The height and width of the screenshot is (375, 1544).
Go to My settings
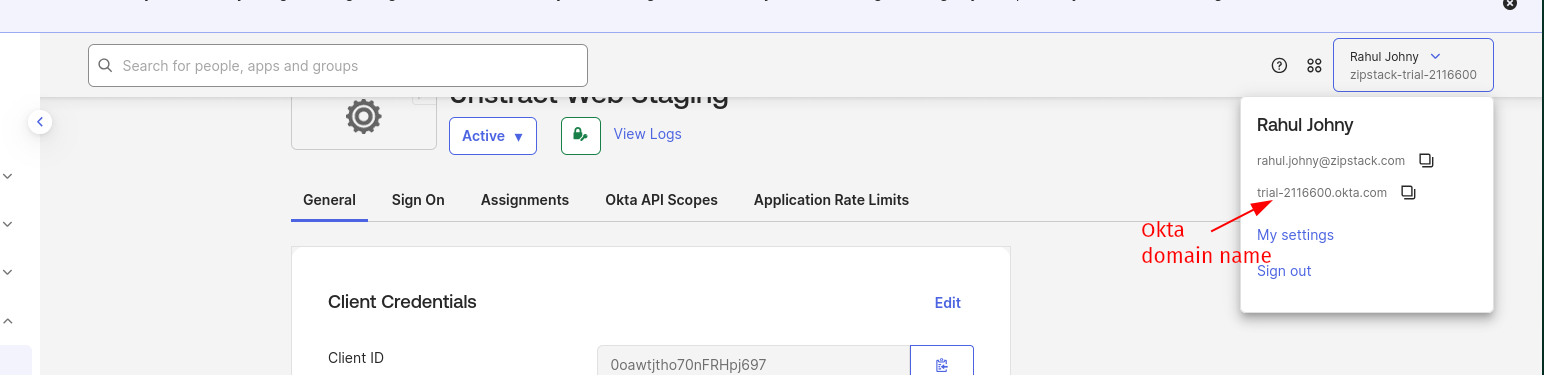tap(1295, 235)
